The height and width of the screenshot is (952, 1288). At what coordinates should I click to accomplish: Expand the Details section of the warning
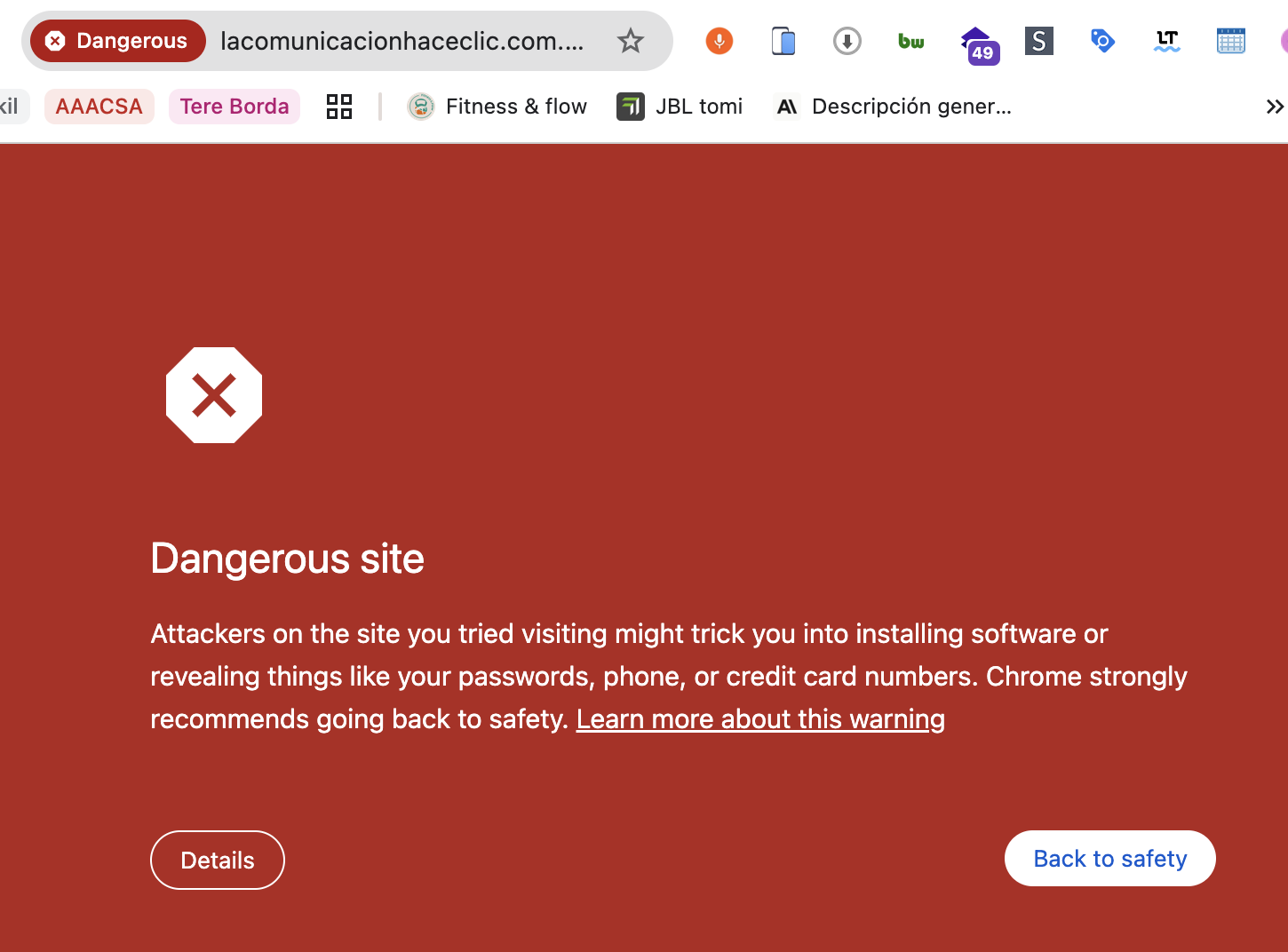[x=218, y=860]
